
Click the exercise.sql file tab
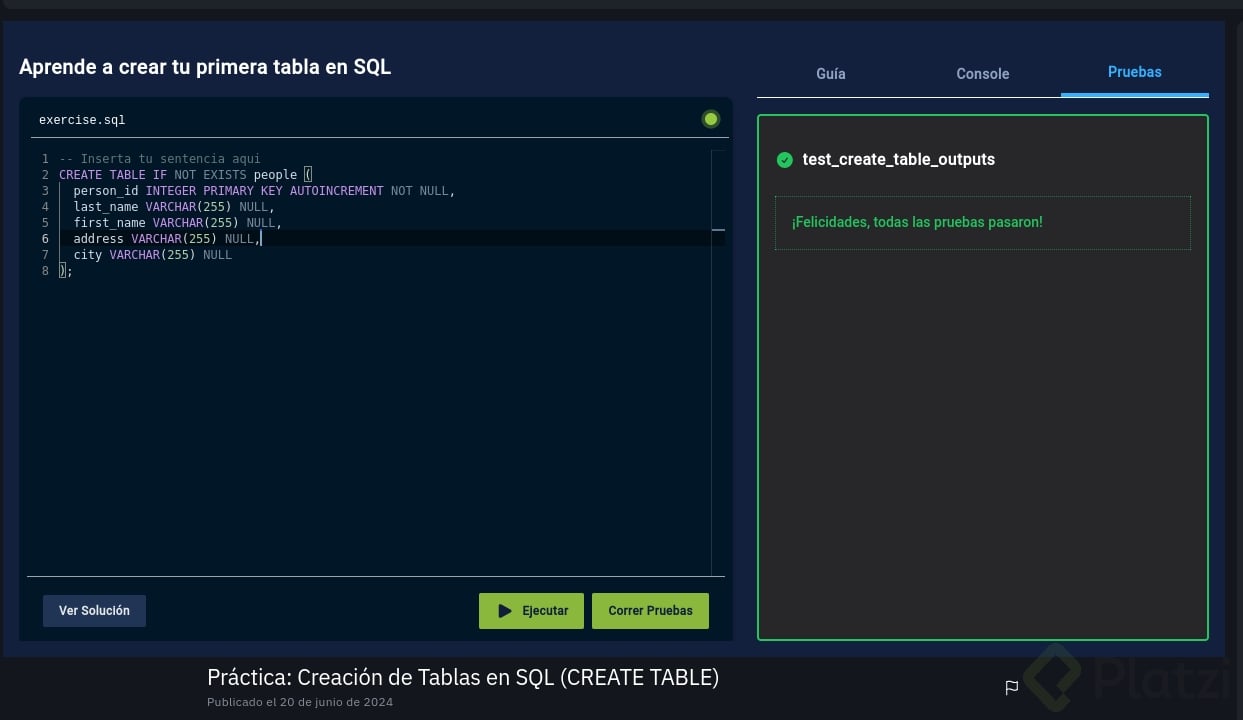82,120
